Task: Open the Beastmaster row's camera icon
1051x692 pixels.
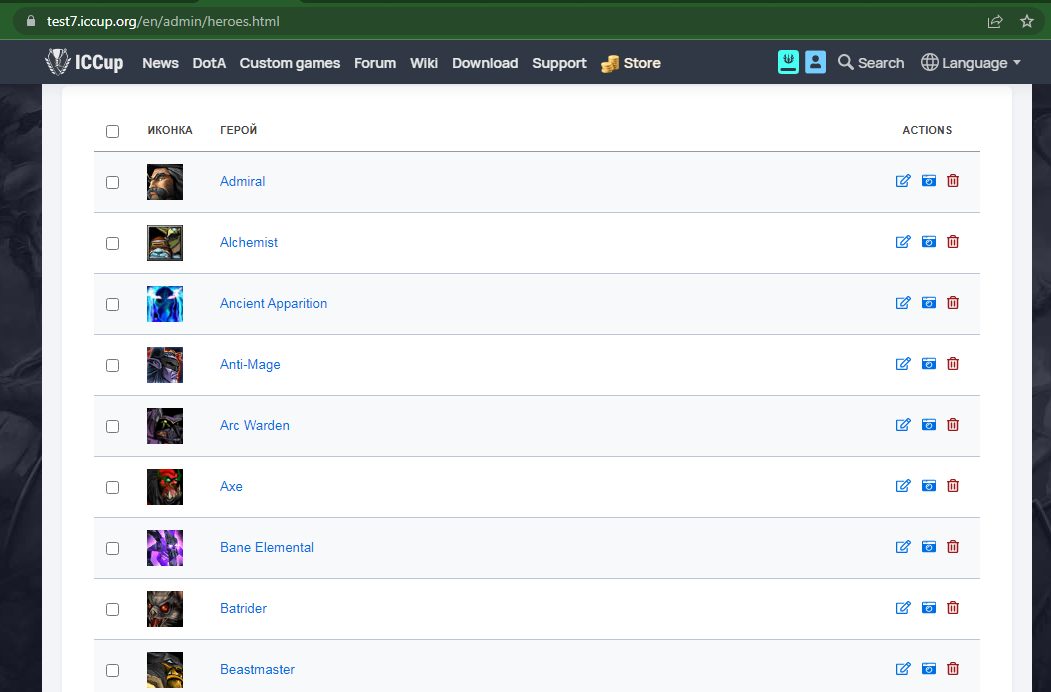Action: pyautogui.click(x=928, y=669)
